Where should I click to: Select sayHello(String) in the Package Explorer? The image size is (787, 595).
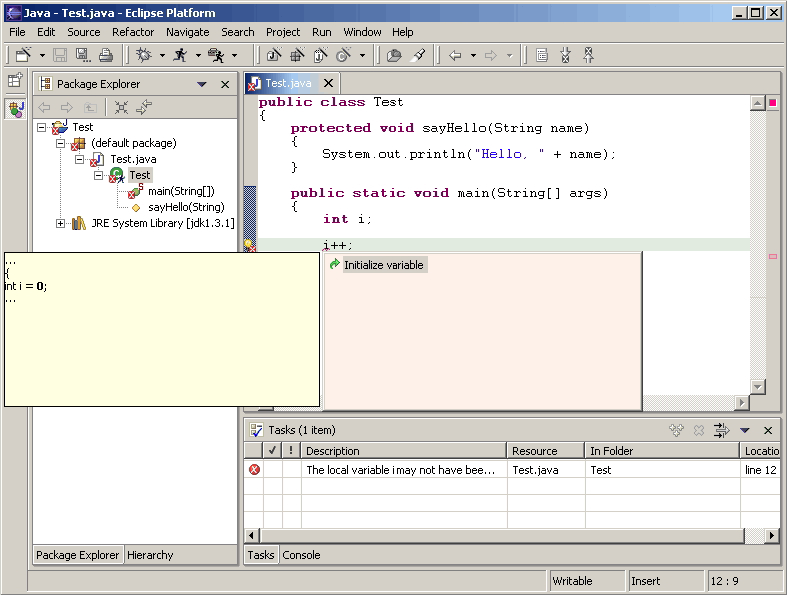click(186, 207)
